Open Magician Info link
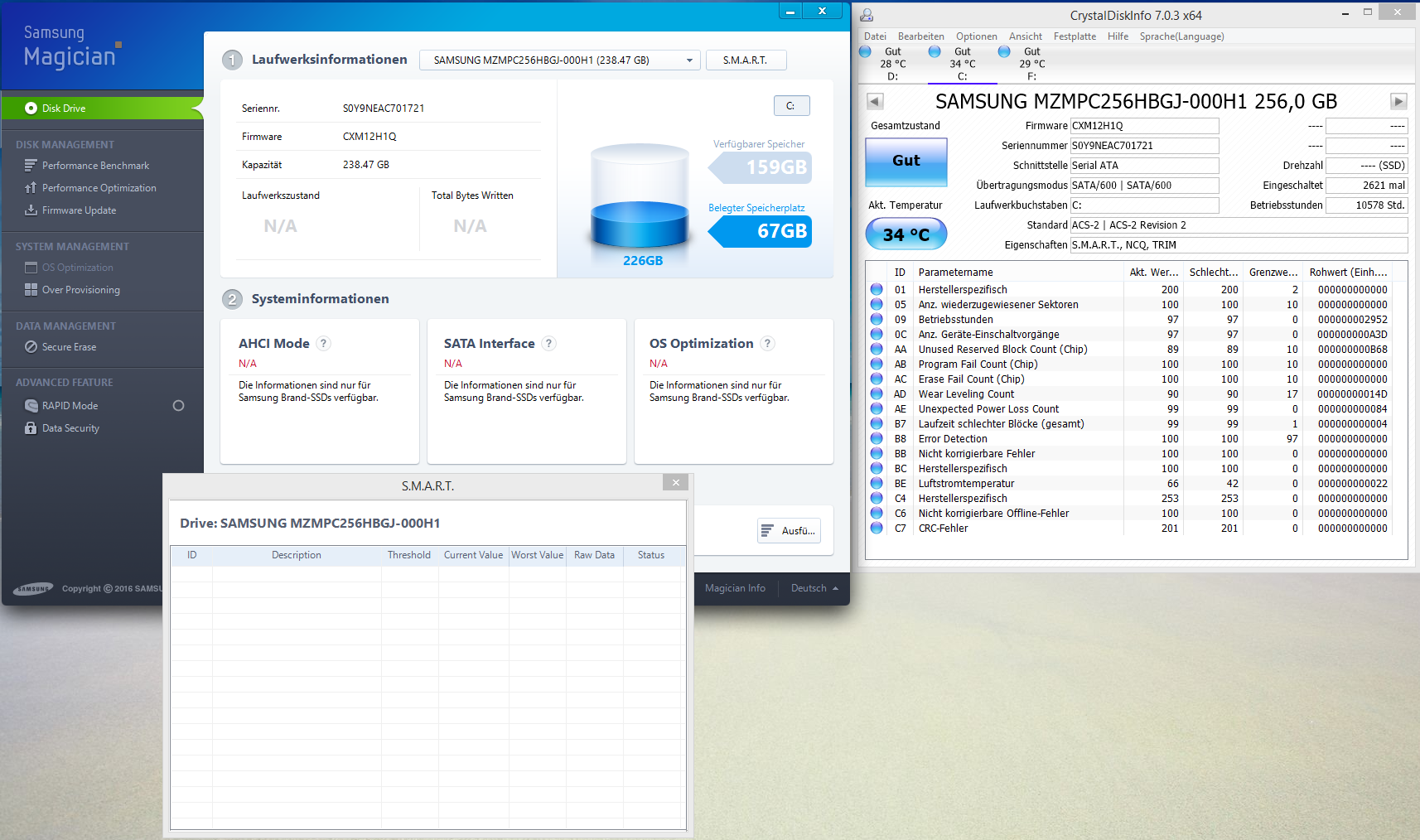The image size is (1420, 840). click(735, 588)
